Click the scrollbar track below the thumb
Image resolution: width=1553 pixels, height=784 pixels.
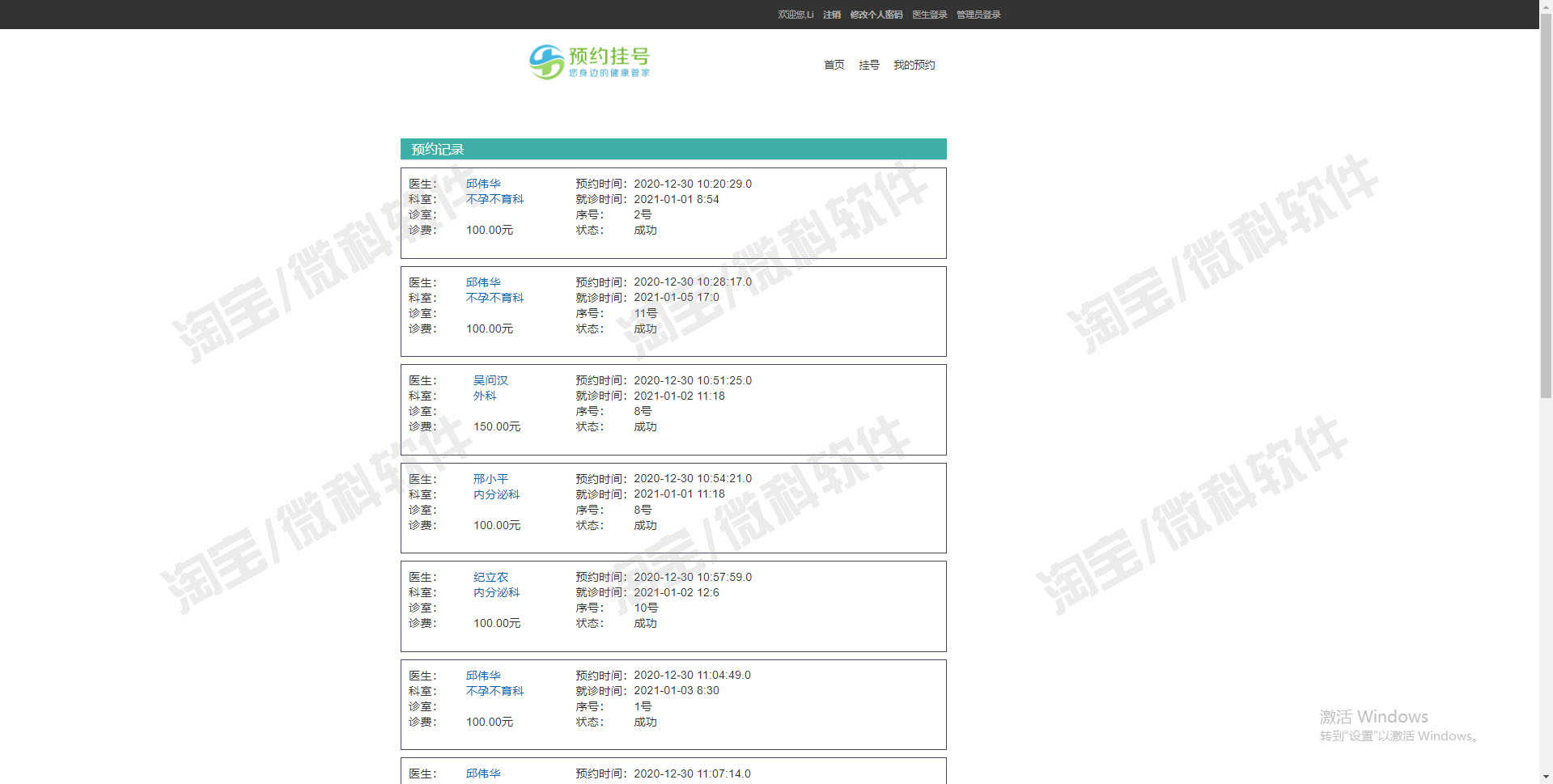1546,583
